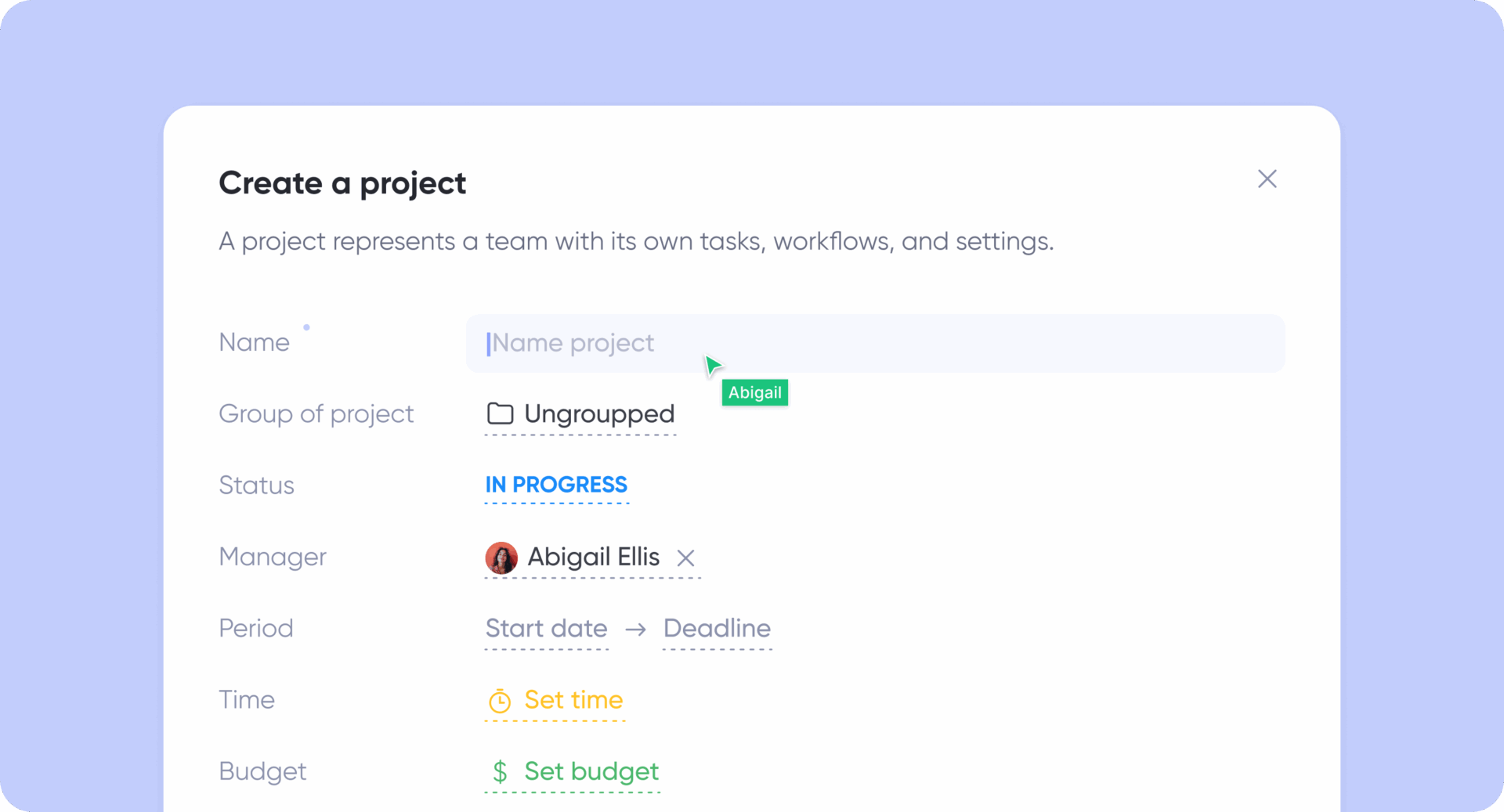Image resolution: width=1504 pixels, height=812 pixels.
Task: Select the Budget row label
Action: (262, 772)
